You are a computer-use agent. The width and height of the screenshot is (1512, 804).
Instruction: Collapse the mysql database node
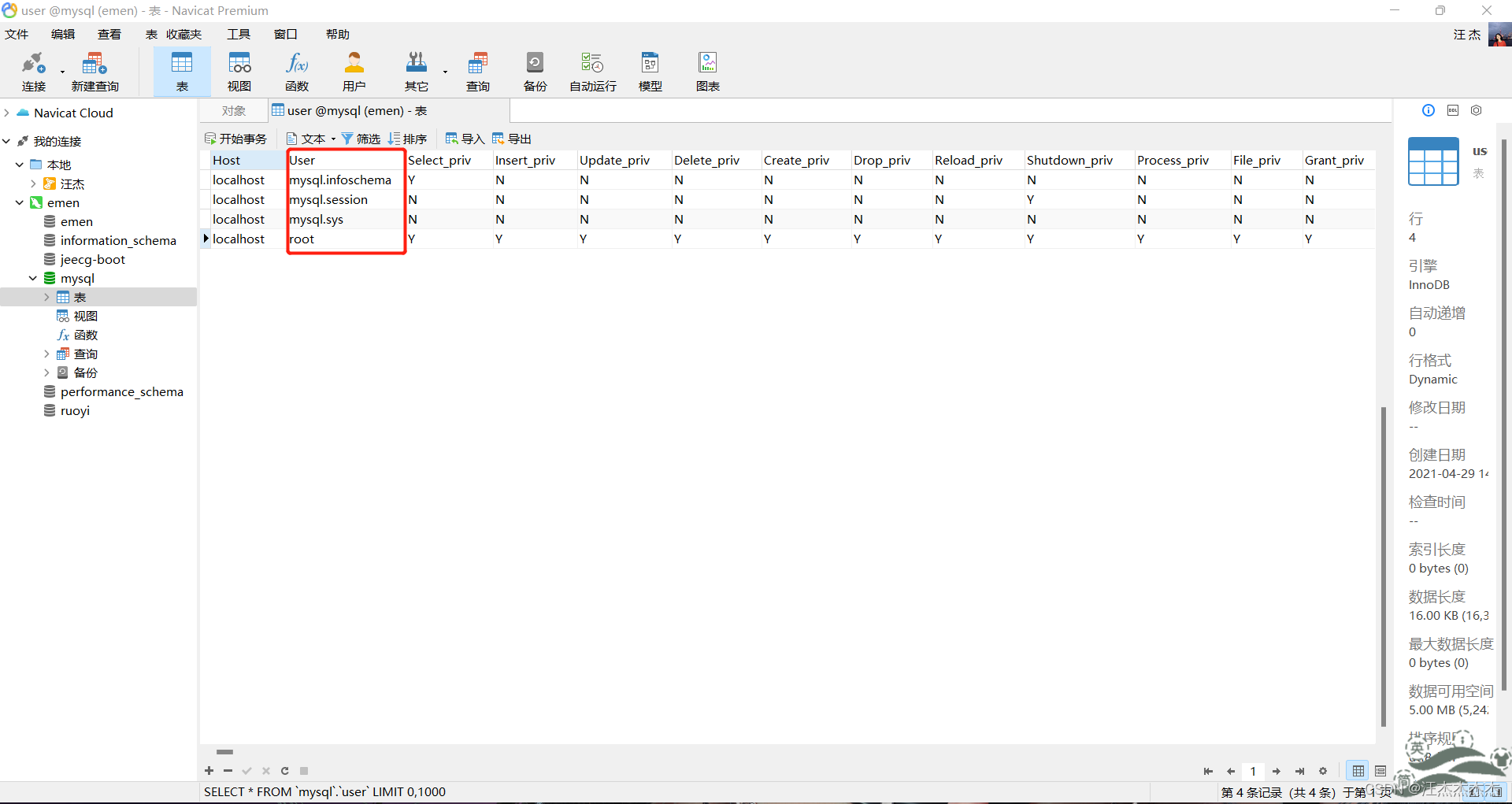click(33, 278)
